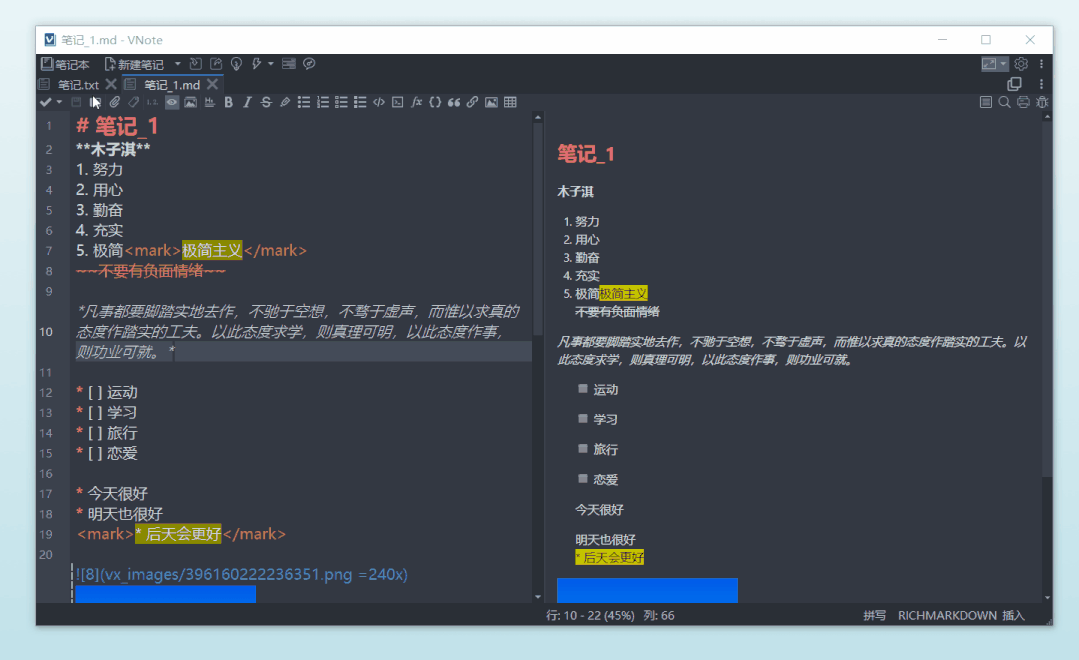Click the editor pane vertical scrollbar
Image resolution: width=1079 pixels, height=660 pixels.
pos(538,228)
